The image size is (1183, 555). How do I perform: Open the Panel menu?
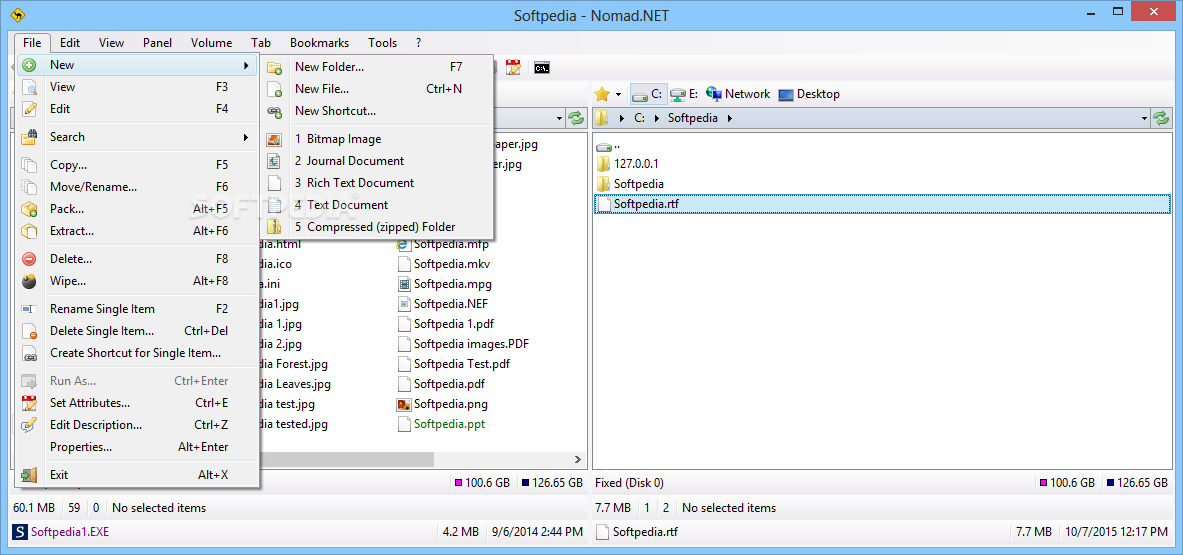[x=158, y=43]
